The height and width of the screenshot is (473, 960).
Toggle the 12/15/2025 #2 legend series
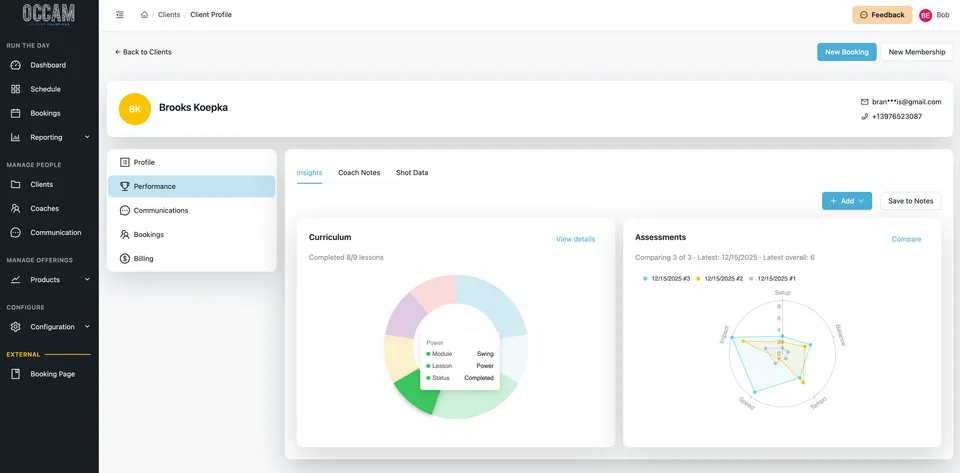(x=720, y=278)
